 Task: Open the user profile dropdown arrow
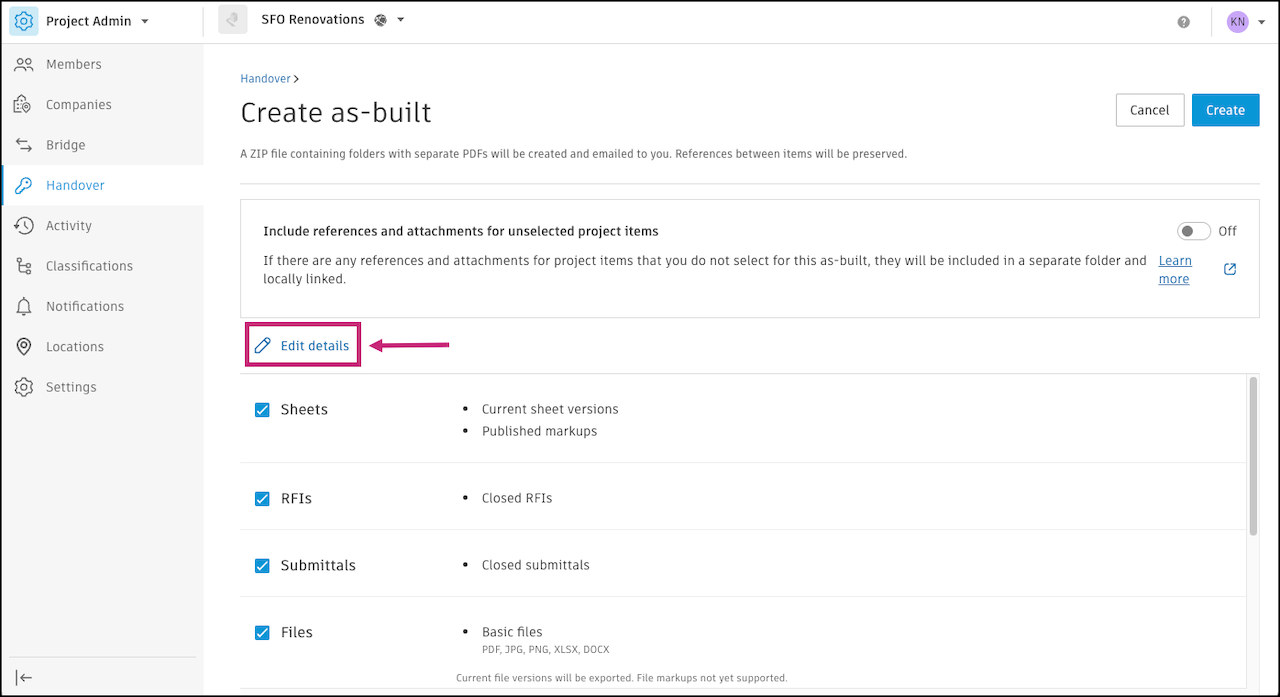[x=1262, y=22]
